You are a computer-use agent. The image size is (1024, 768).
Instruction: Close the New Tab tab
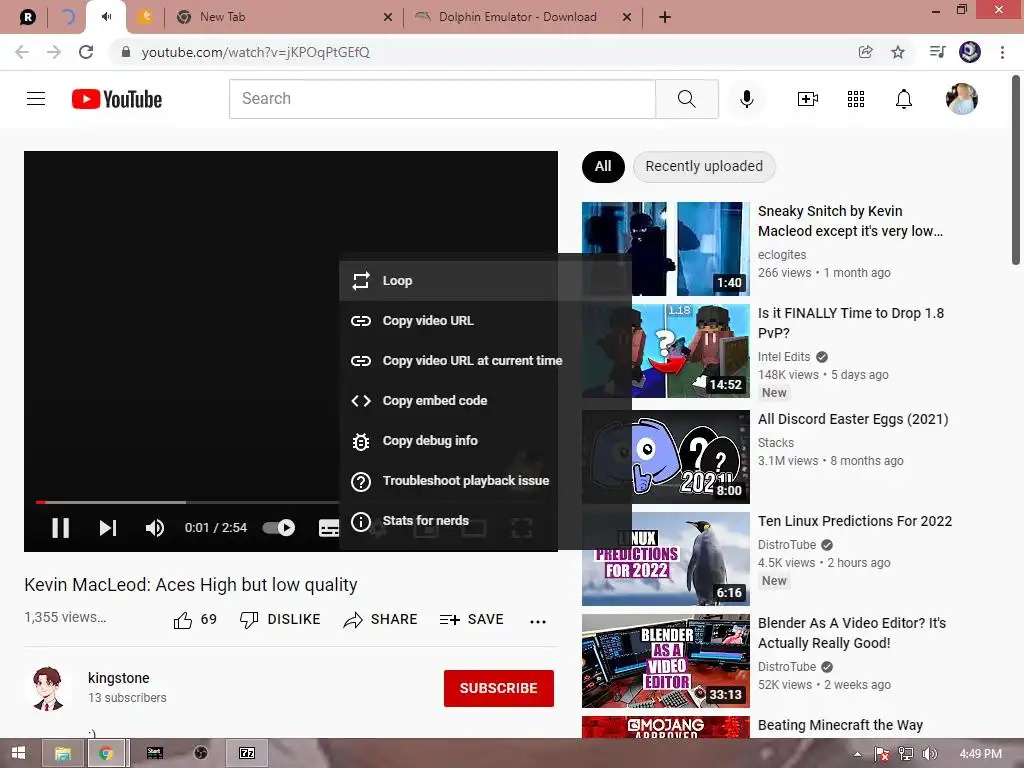coord(387,17)
